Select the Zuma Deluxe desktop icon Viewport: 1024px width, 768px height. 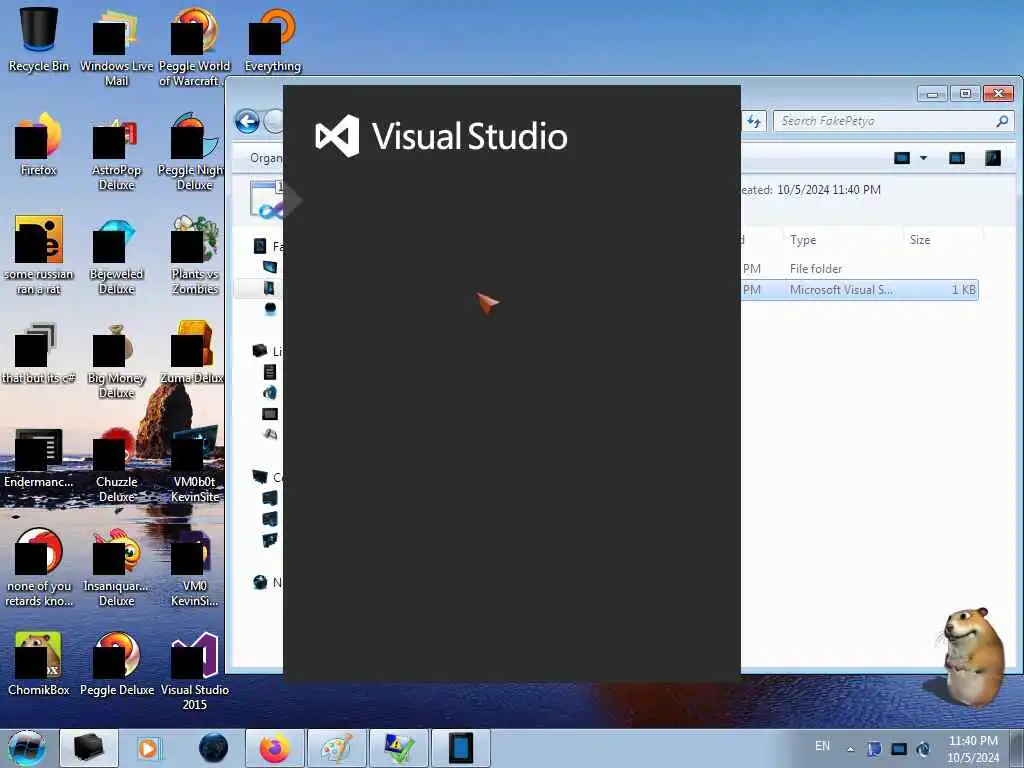click(x=192, y=351)
